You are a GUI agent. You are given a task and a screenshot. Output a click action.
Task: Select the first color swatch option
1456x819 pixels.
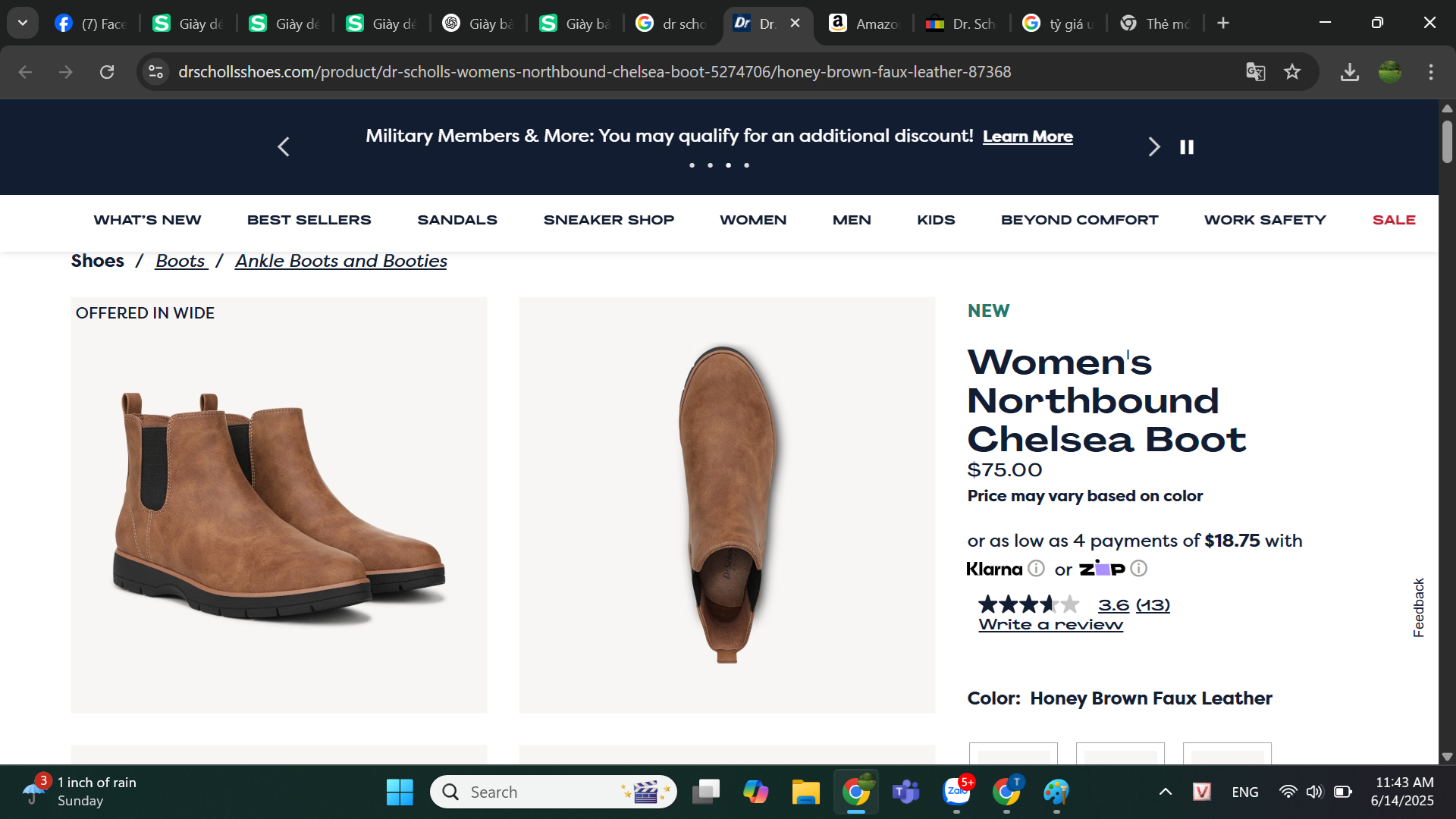(1013, 754)
